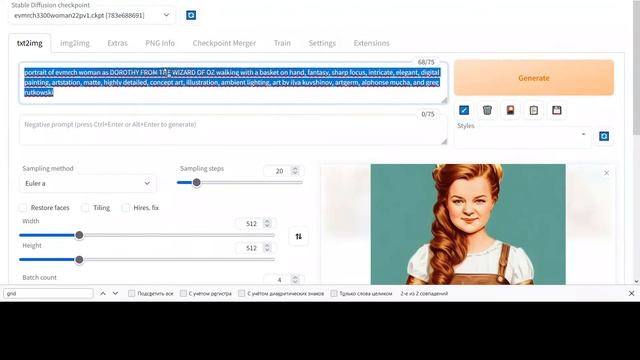
Task: Click the floppy disk save-style icon
Action: click(557, 110)
